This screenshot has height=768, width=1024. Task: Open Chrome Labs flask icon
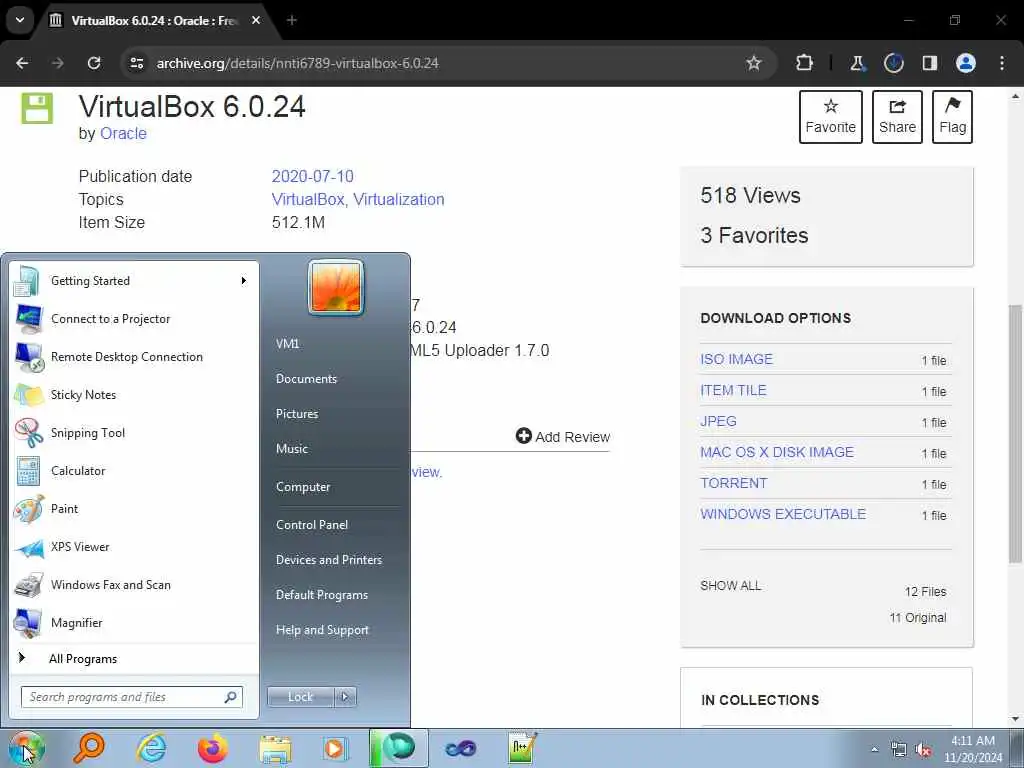coord(857,63)
